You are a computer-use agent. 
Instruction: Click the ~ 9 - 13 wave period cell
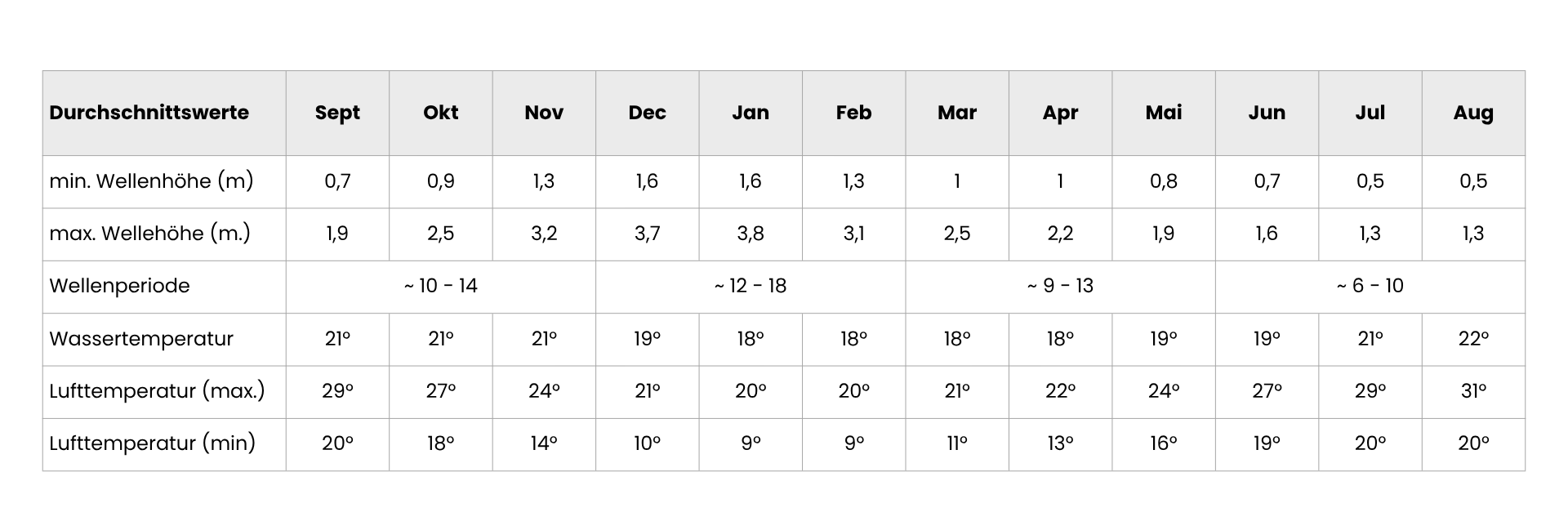point(1060,287)
